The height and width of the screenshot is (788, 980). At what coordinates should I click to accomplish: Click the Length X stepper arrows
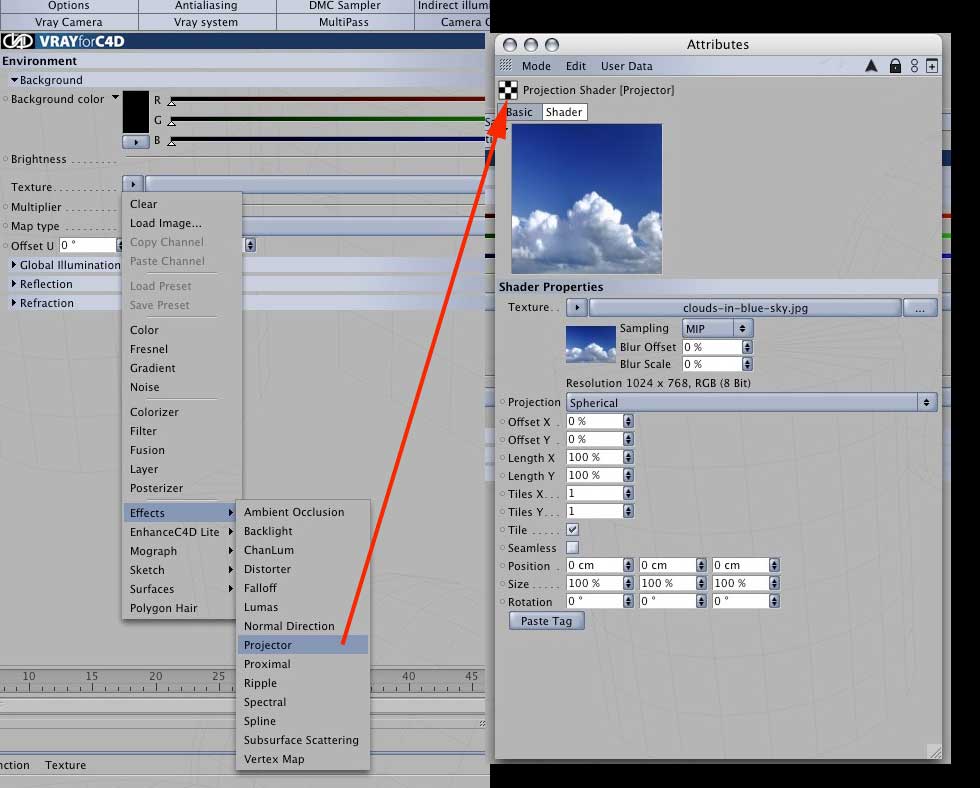coord(628,457)
